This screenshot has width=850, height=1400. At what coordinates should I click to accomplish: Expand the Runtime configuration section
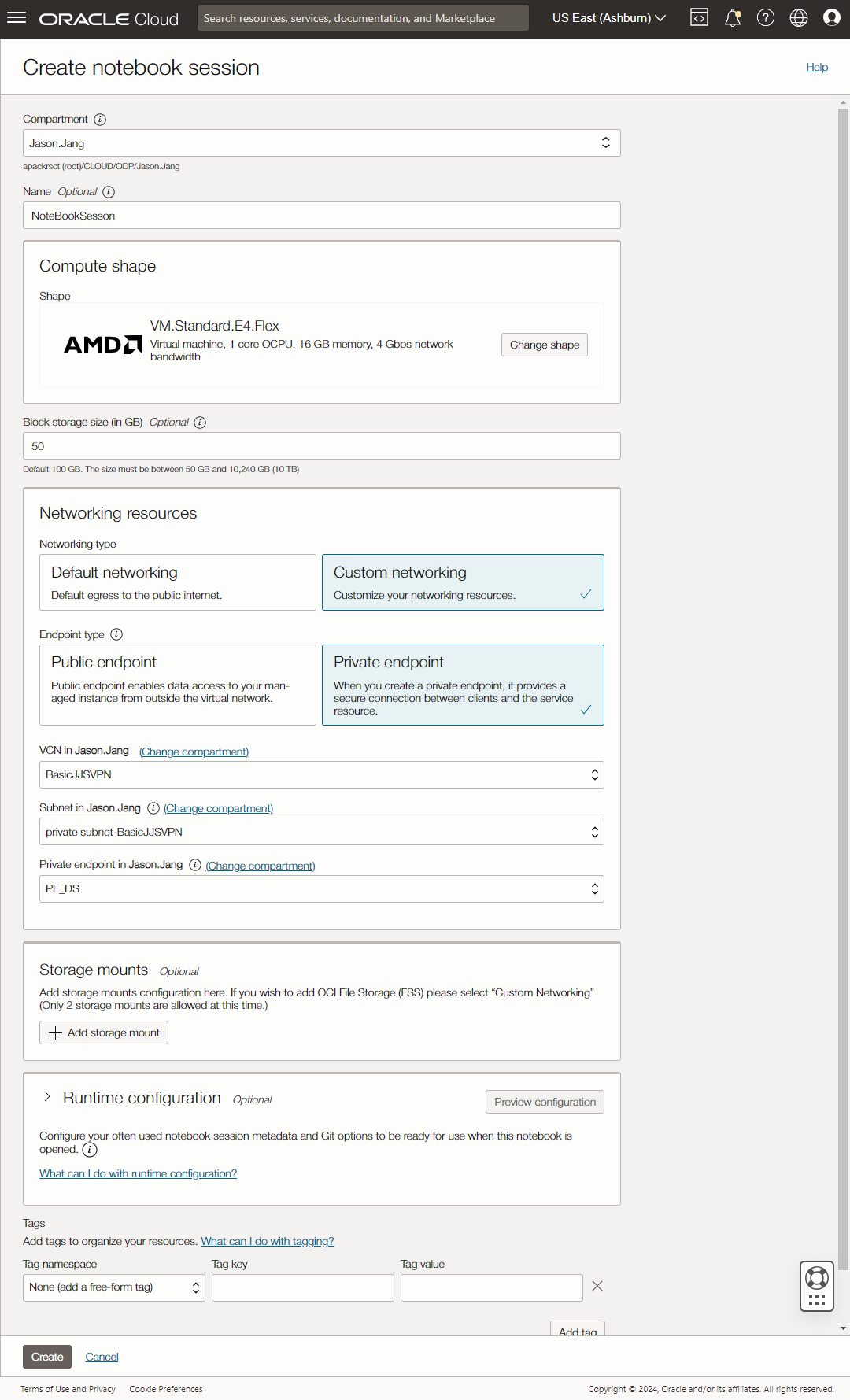[x=47, y=1097]
